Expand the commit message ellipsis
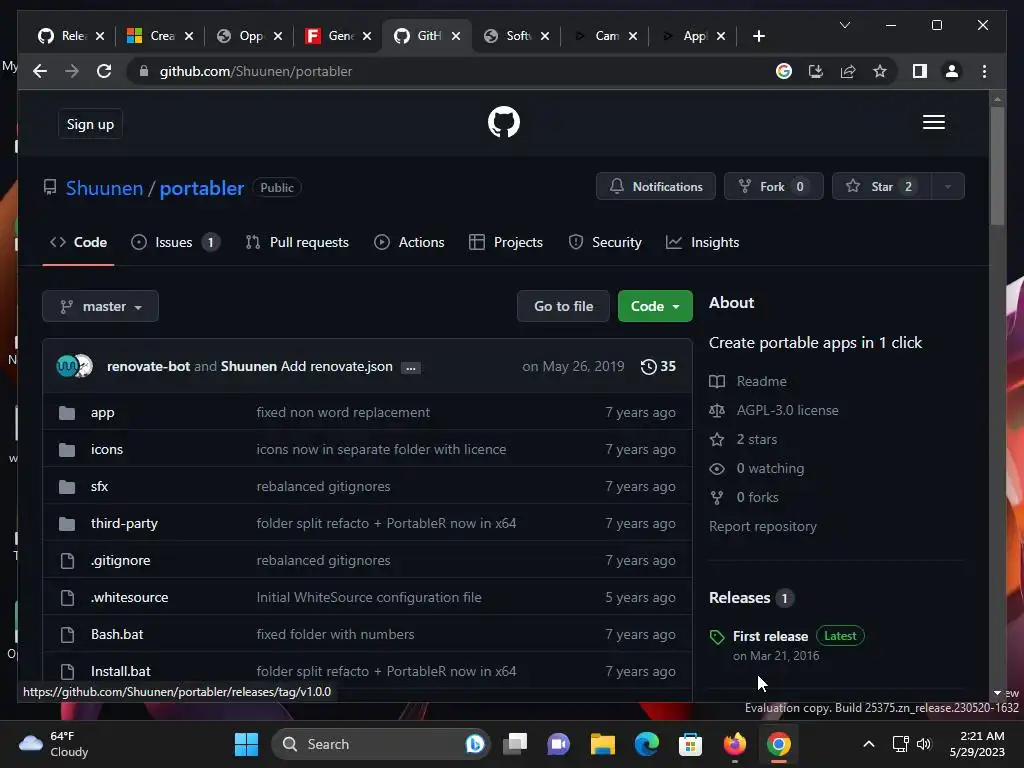This screenshot has height=768, width=1024. [410, 368]
